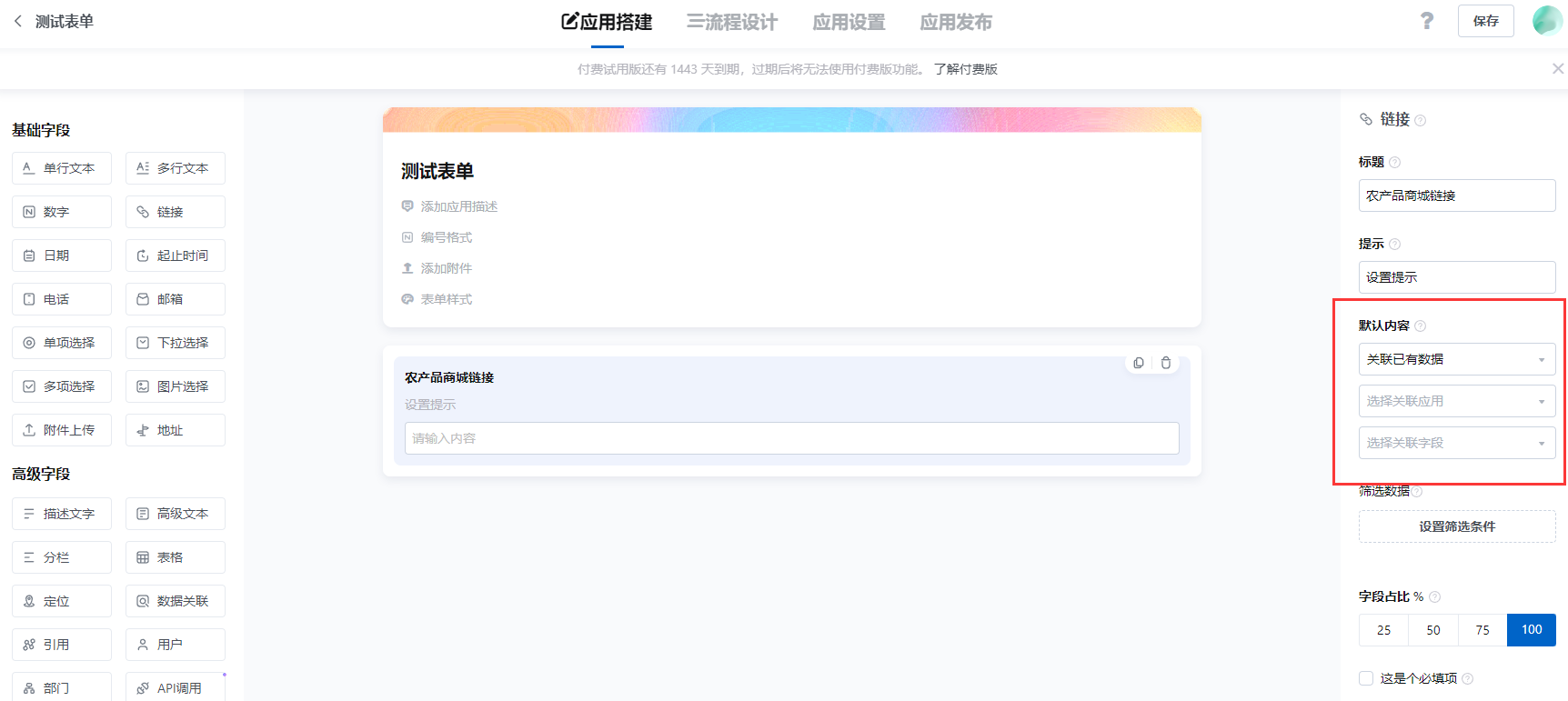Set field width to 100 percent
The image size is (1568, 701).
click(1532, 630)
